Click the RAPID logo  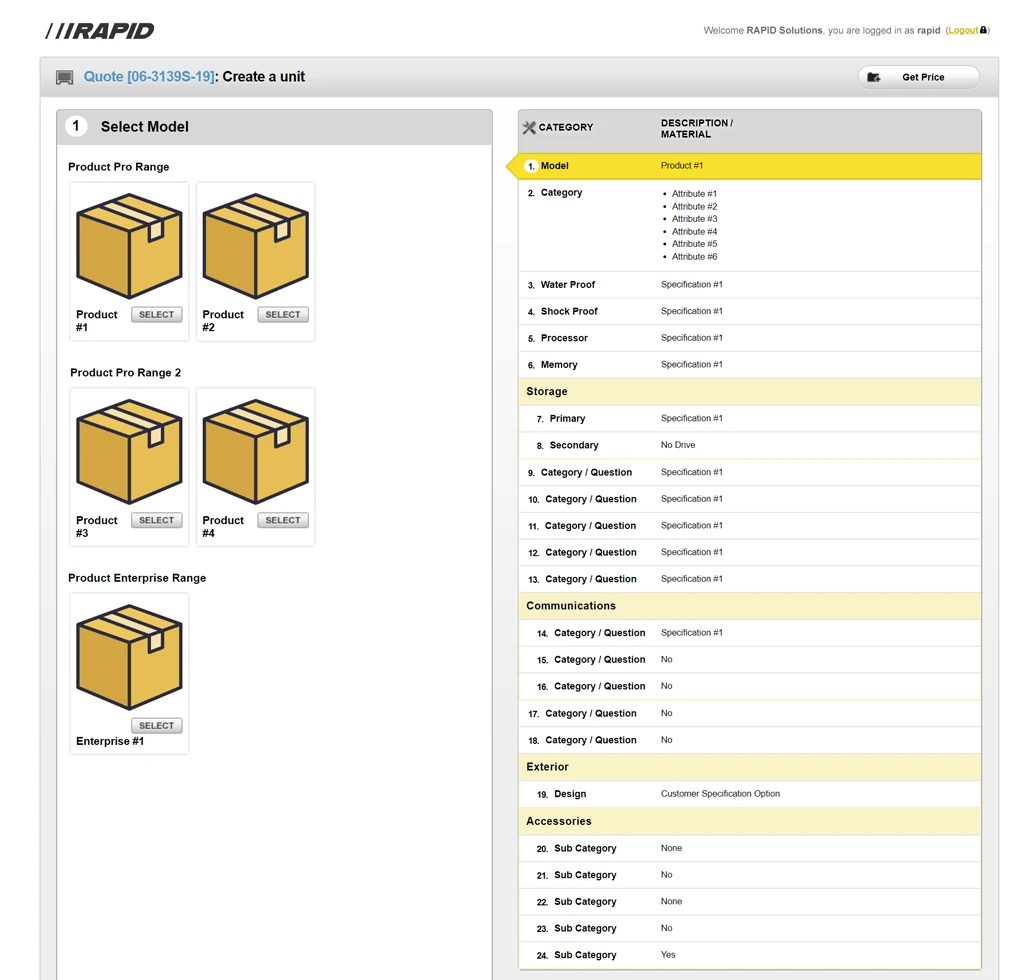click(100, 31)
